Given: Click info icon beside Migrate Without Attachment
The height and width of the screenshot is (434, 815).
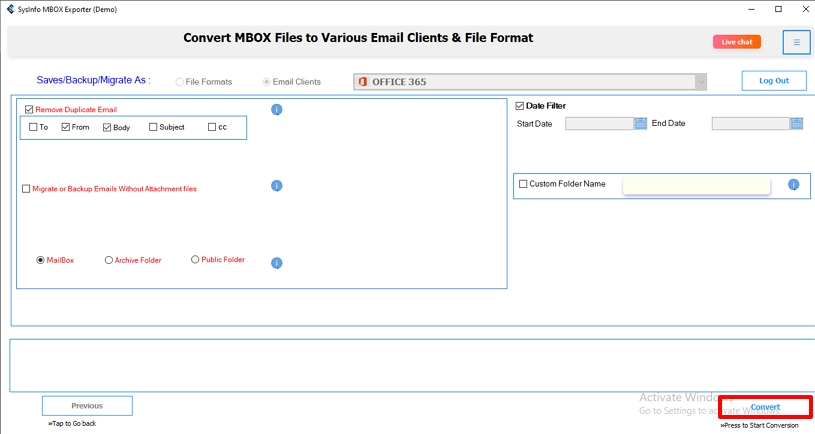Looking at the screenshot, I should 277,186.
